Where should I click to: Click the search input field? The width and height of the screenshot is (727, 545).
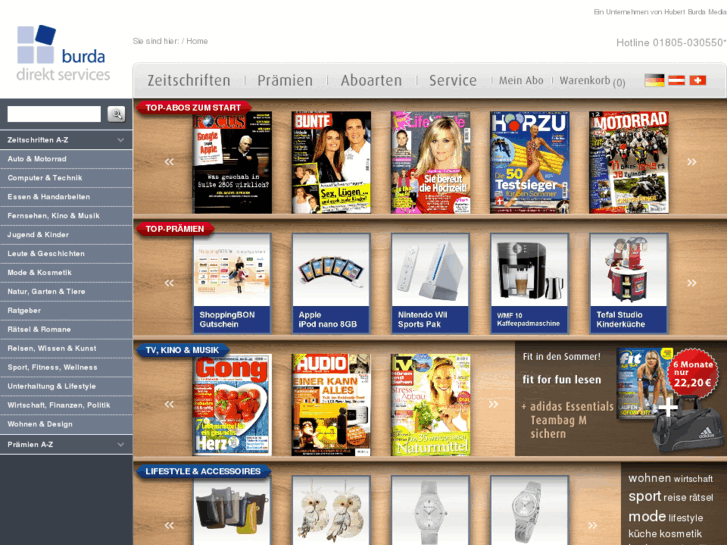(54, 114)
